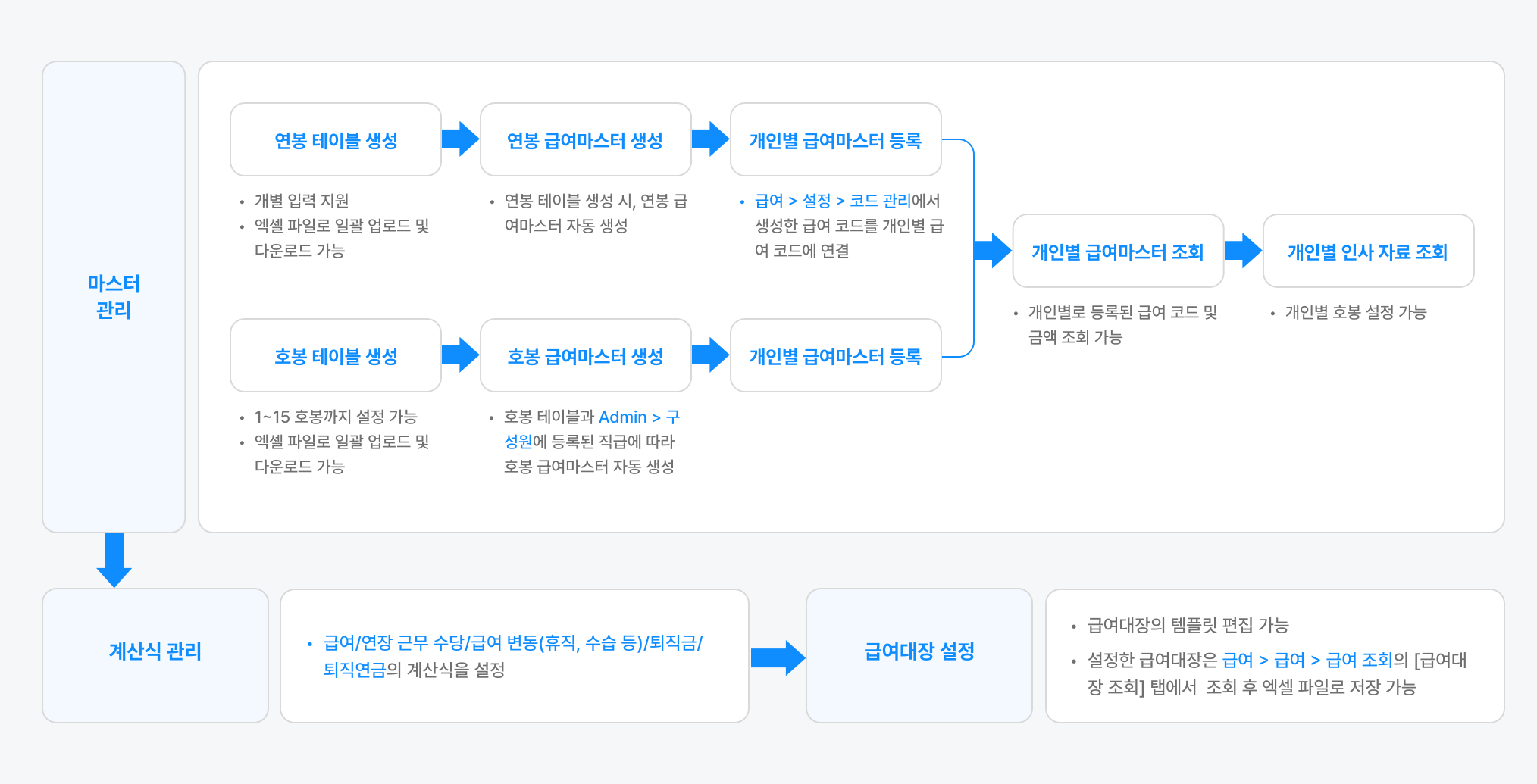This screenshot has height=784, width=1537.
Task: Click arrow pointing to 급여대장 설정 box
Action: pyautogui.click(x=778, y=657)
